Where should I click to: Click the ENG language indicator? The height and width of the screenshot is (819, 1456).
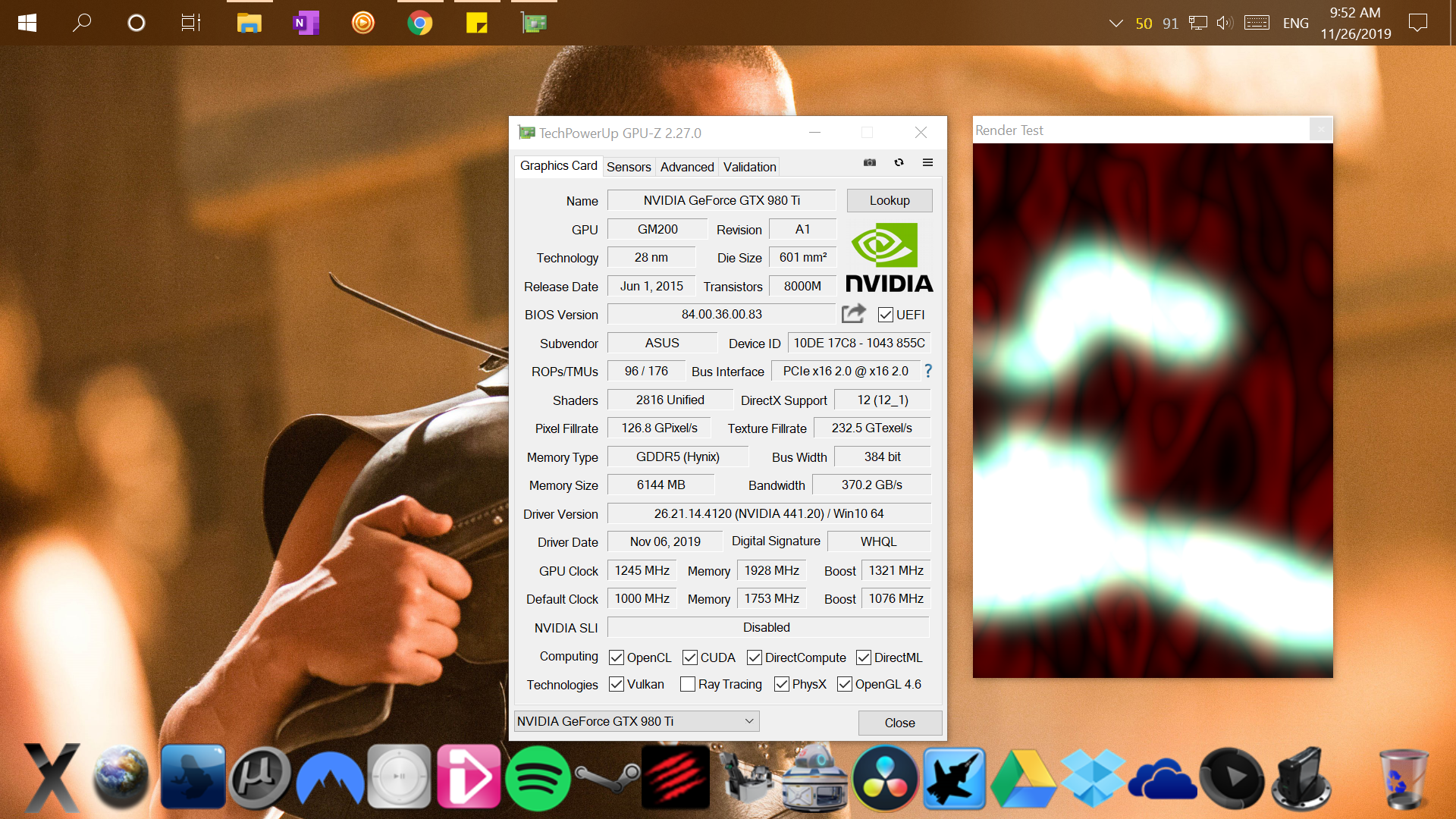pos(1295,23)
